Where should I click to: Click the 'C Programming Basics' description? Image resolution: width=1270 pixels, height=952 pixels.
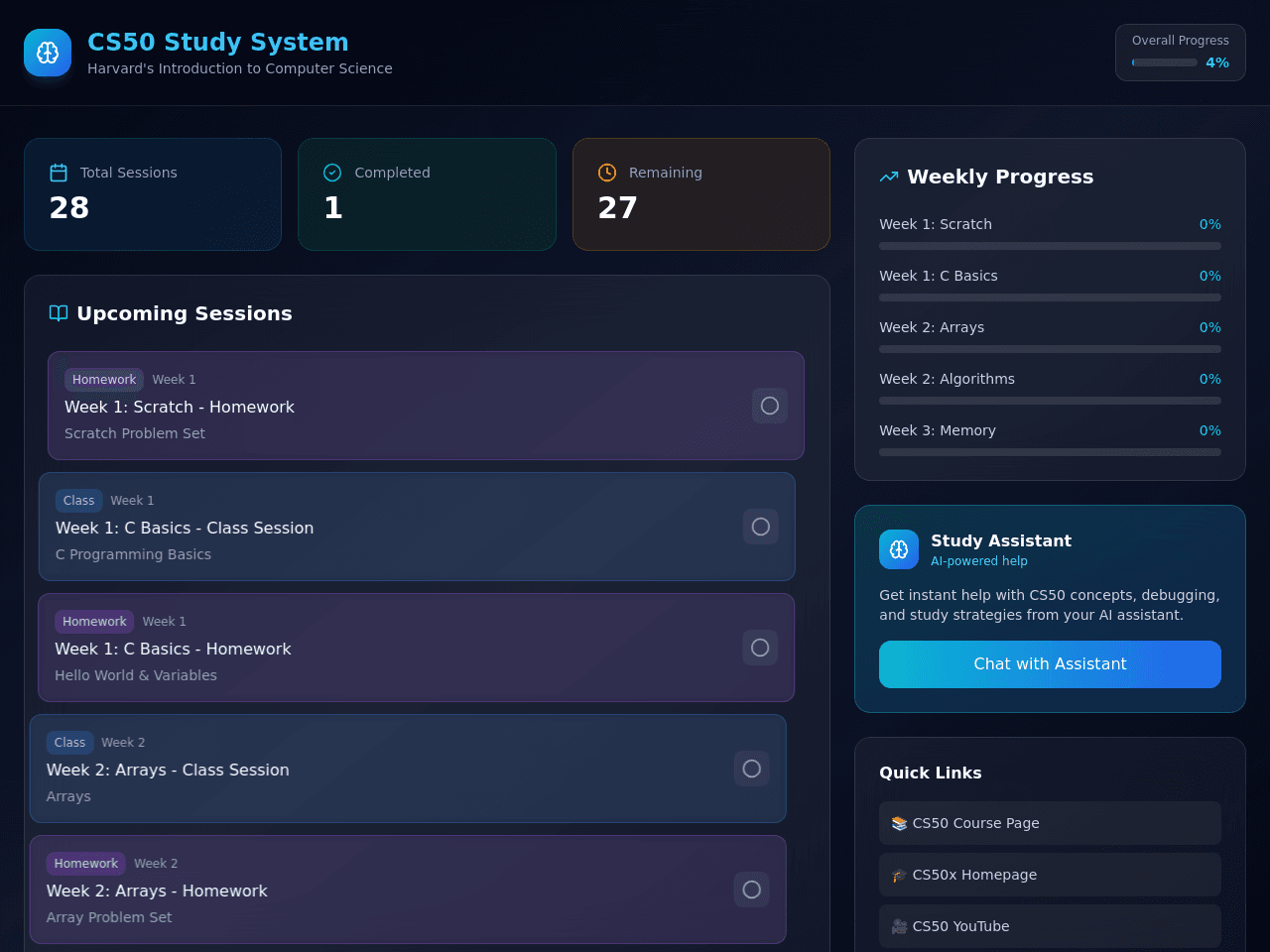coord(133,554)
